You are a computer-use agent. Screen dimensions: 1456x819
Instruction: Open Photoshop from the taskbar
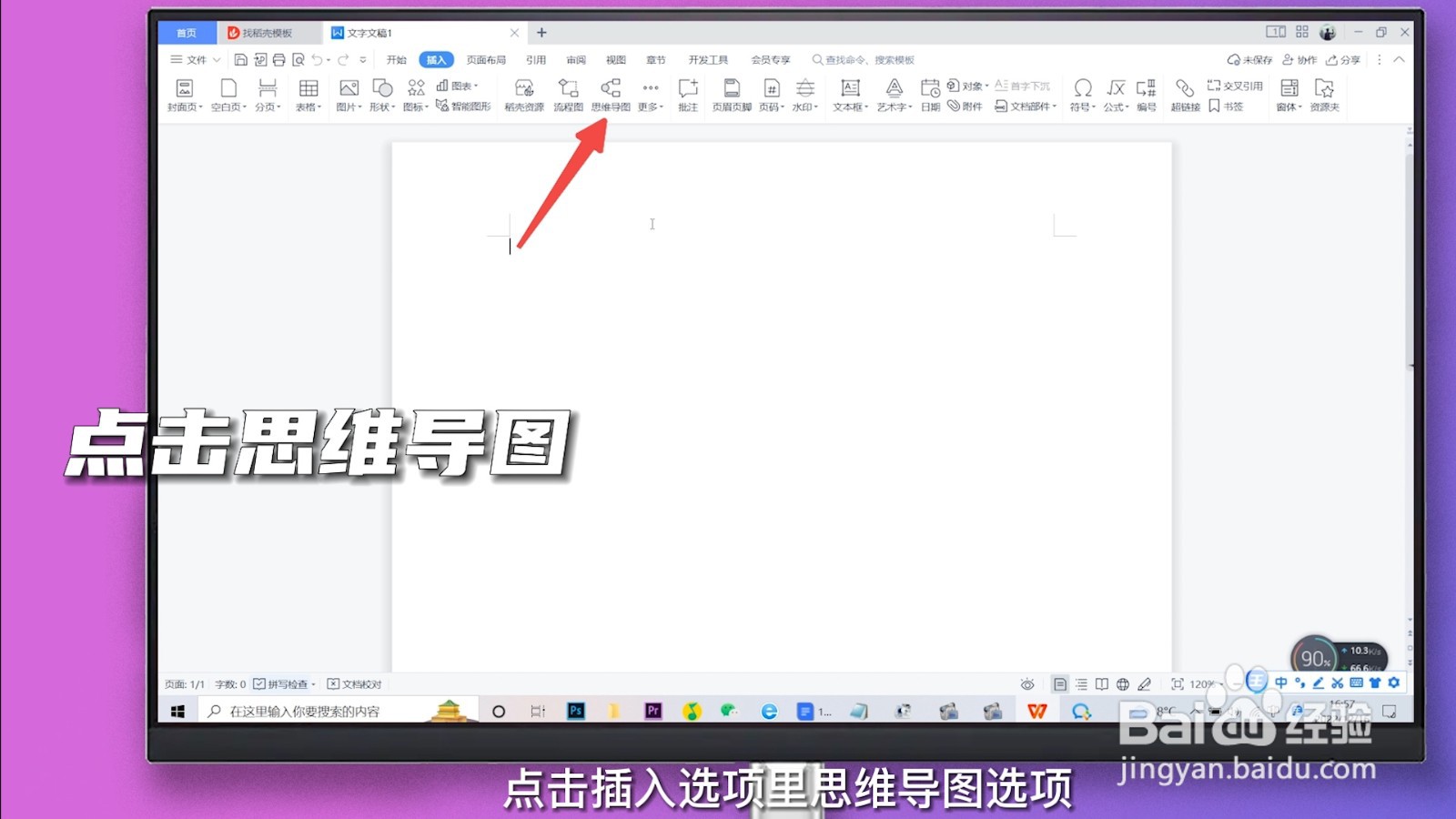click(576, 712)
